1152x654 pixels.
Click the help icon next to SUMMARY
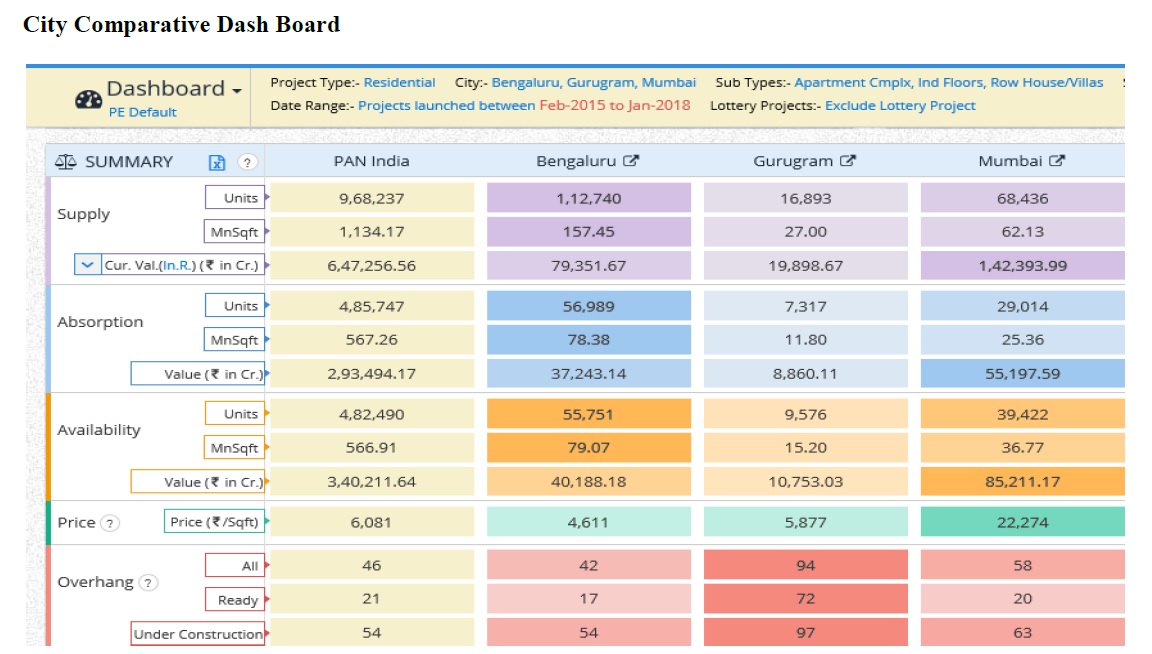(246, 161)
